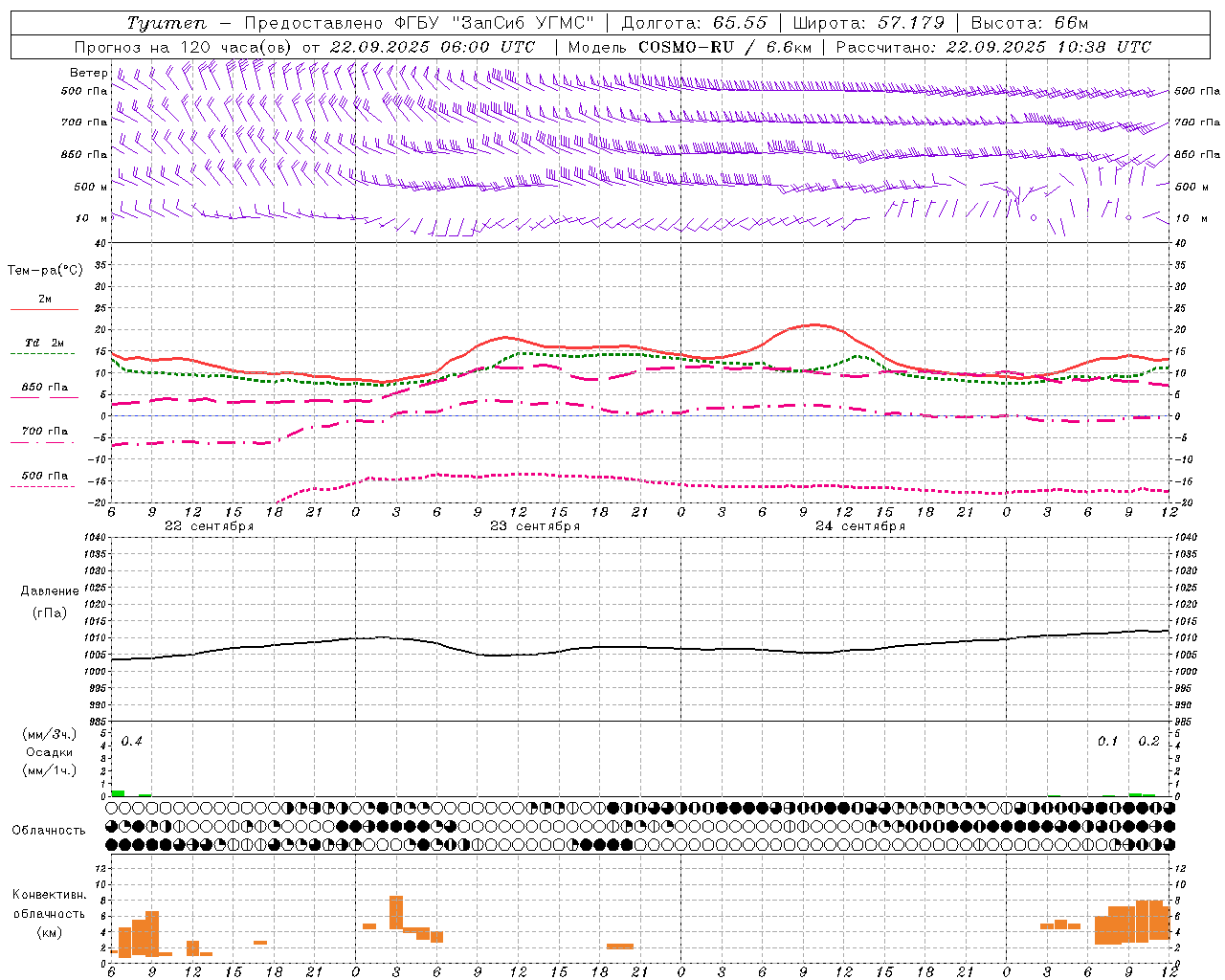
Task: Click "Прогноз на 120 часа(ов)" forecast text
Action: [185, 47]
